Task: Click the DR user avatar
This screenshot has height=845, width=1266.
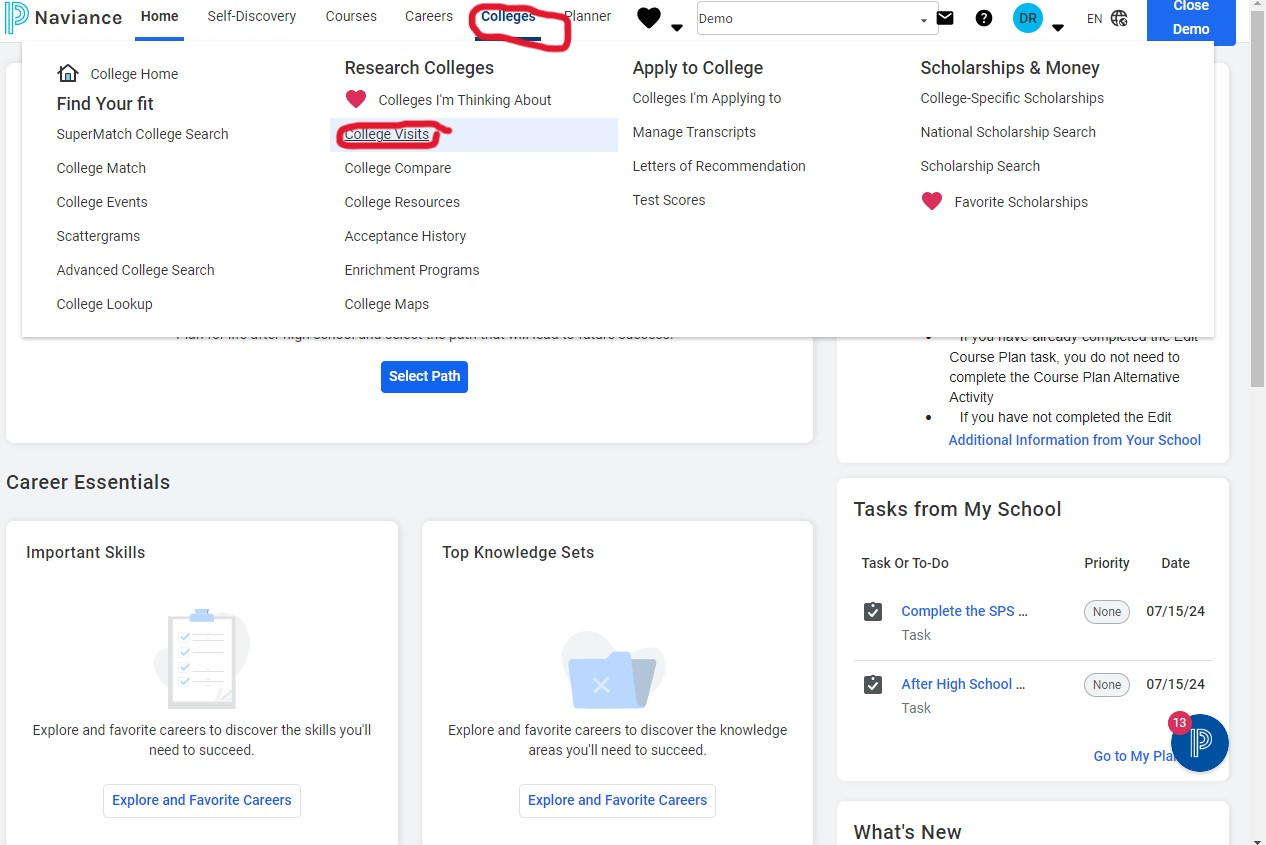Action: (x=1028, y=18)
